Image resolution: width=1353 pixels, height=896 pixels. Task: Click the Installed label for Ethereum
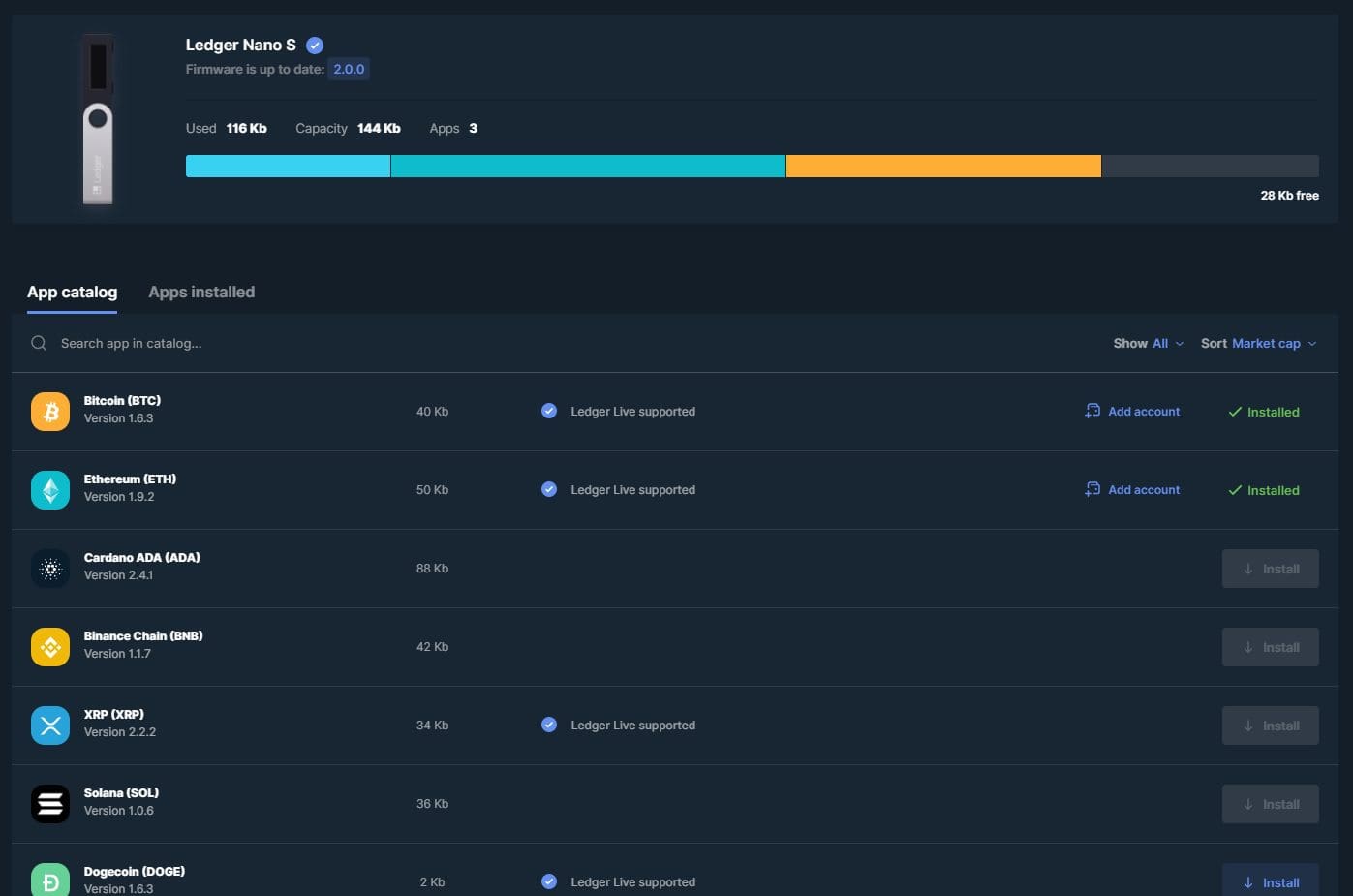click(x=1273, y=490)
